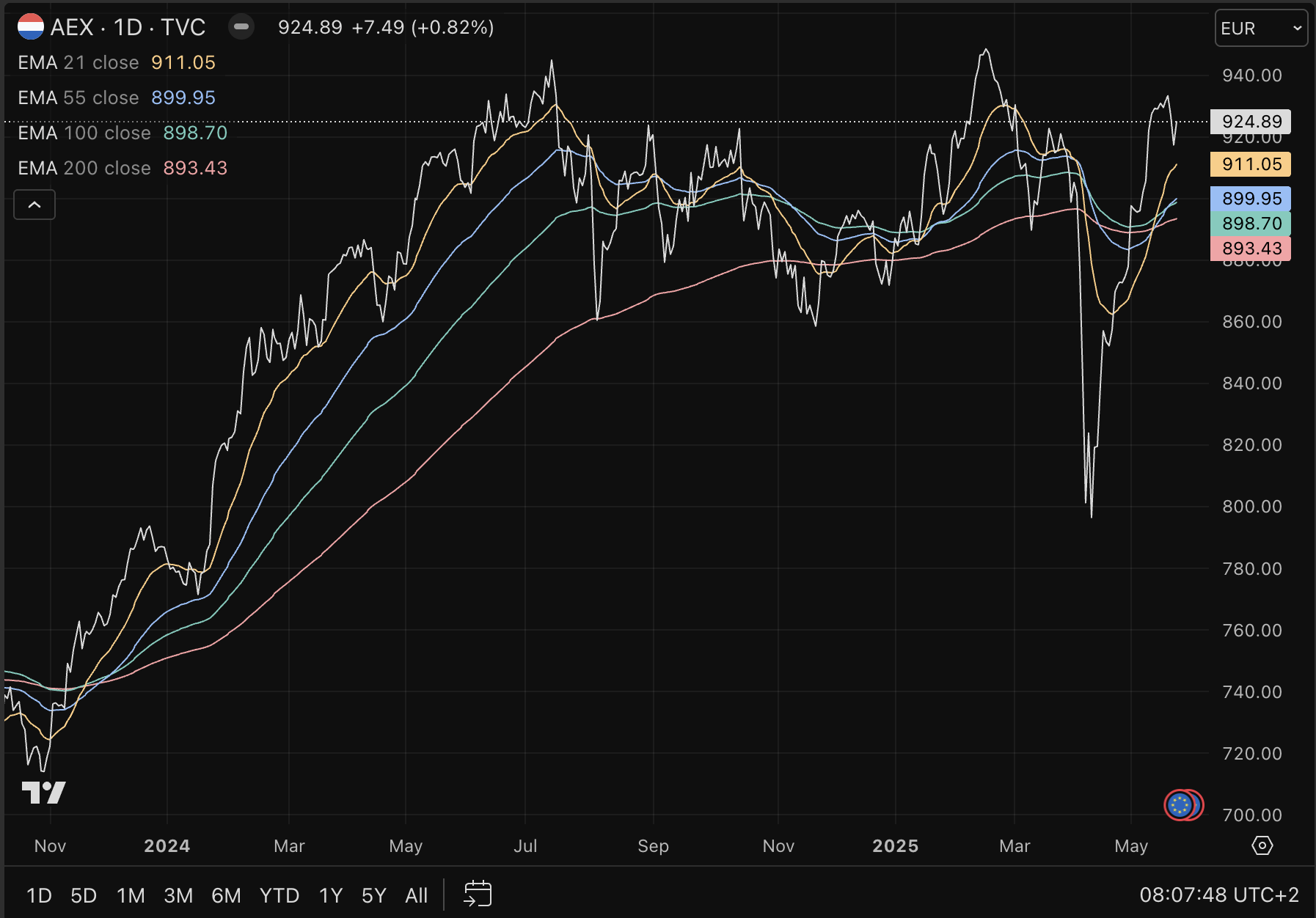Screen dimensions: 1316x918
Task: Click the orange 911.05 price label
Action: point(1251,164)
